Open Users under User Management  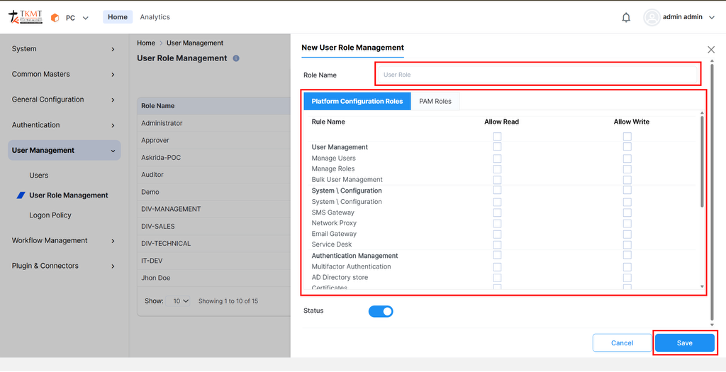pos(39,176)
